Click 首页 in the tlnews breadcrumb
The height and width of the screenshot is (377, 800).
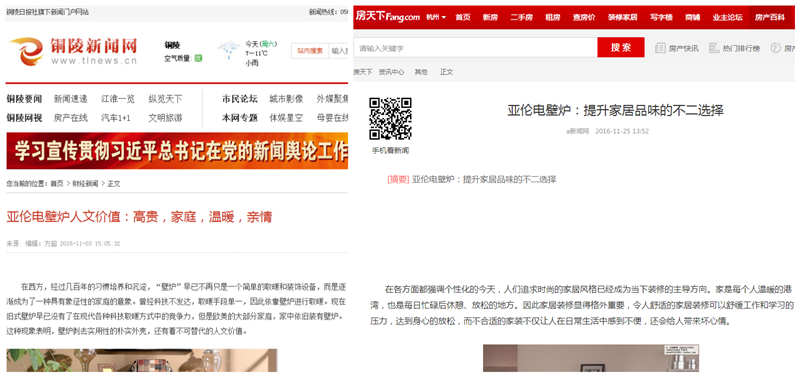pyautogui.click(x=57, y=183)
